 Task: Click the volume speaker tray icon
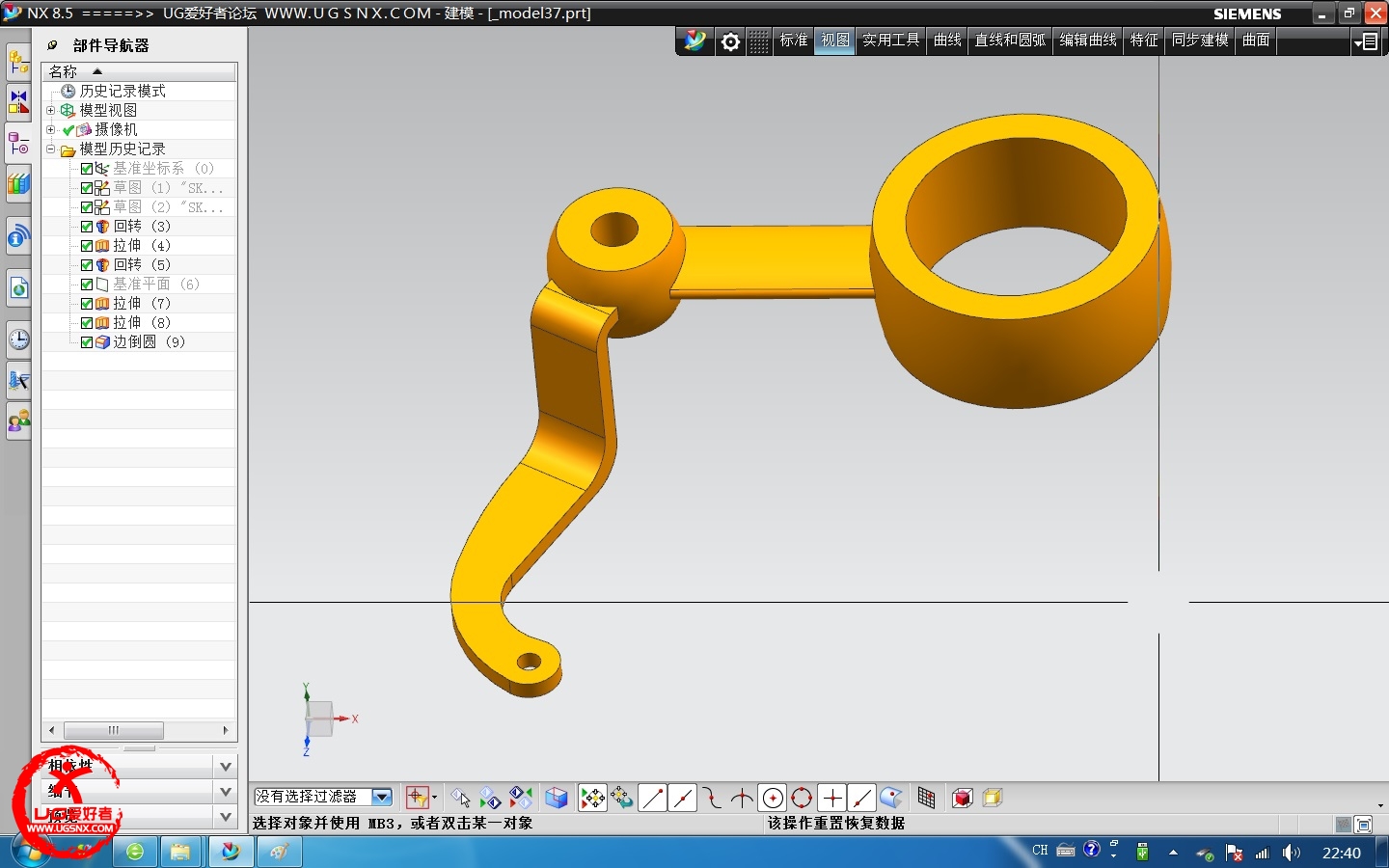(1292, 853)
